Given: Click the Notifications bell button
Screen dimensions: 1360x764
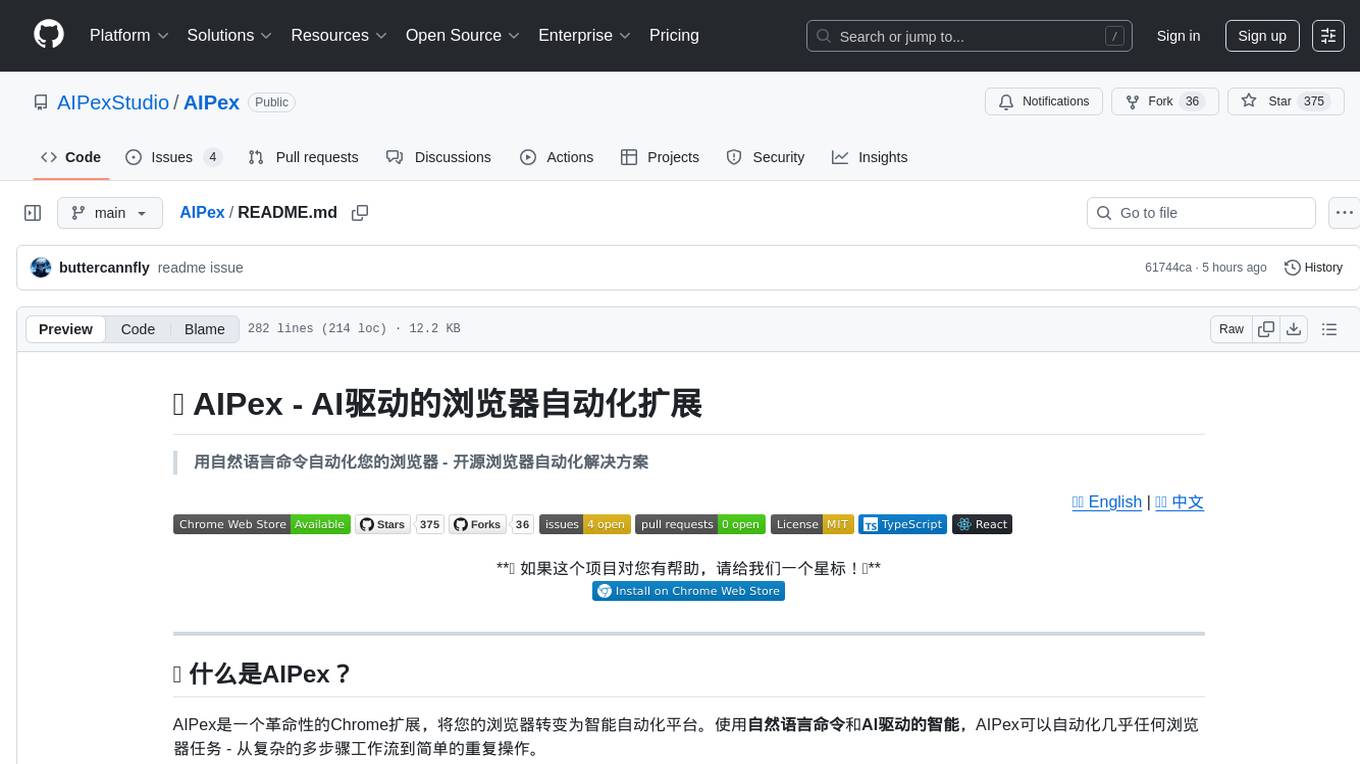Looking at the screenshot, I should point(1044,102).
